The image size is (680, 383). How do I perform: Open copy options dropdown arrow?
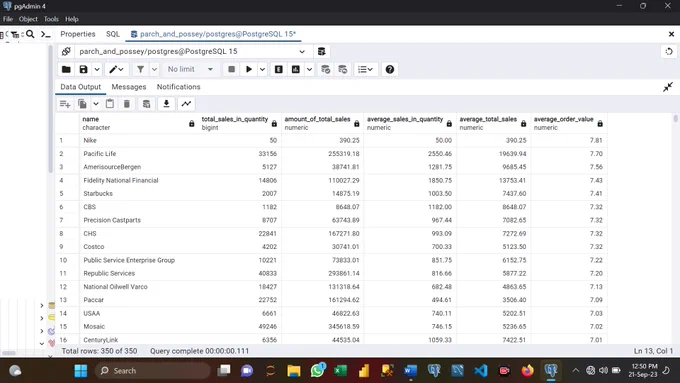[x=96, y=104]
